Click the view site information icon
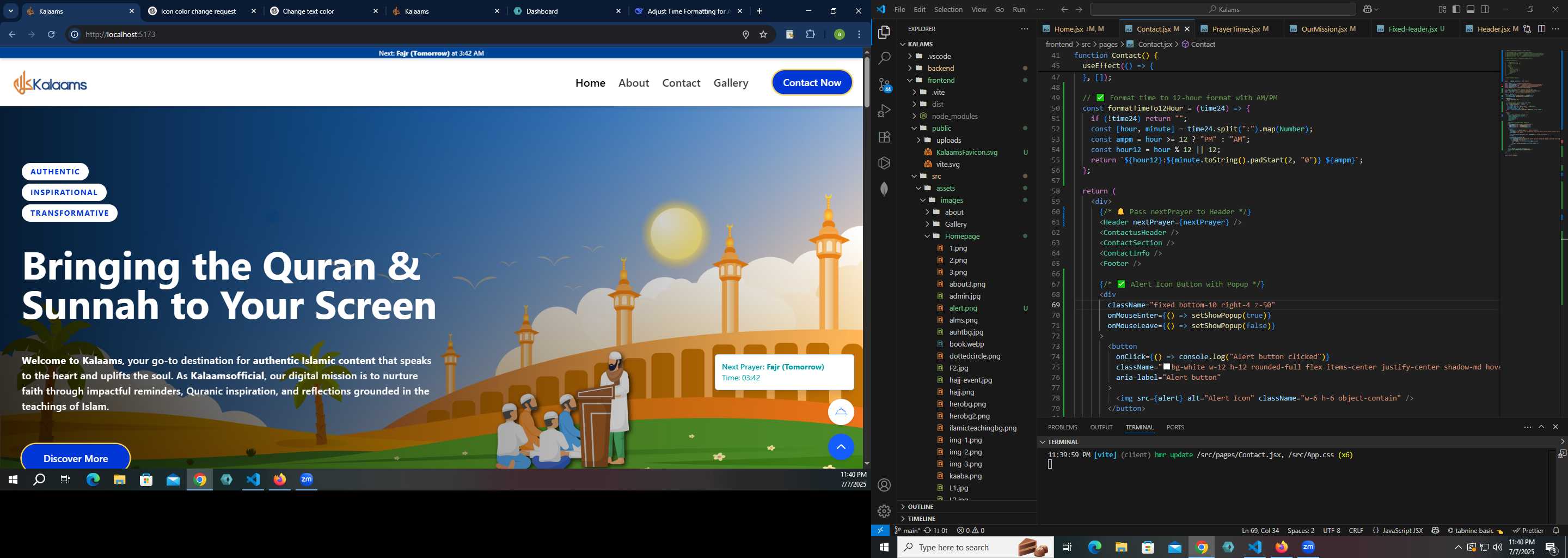The height and width of the screenshot is (558, 1568). point(74,35)
